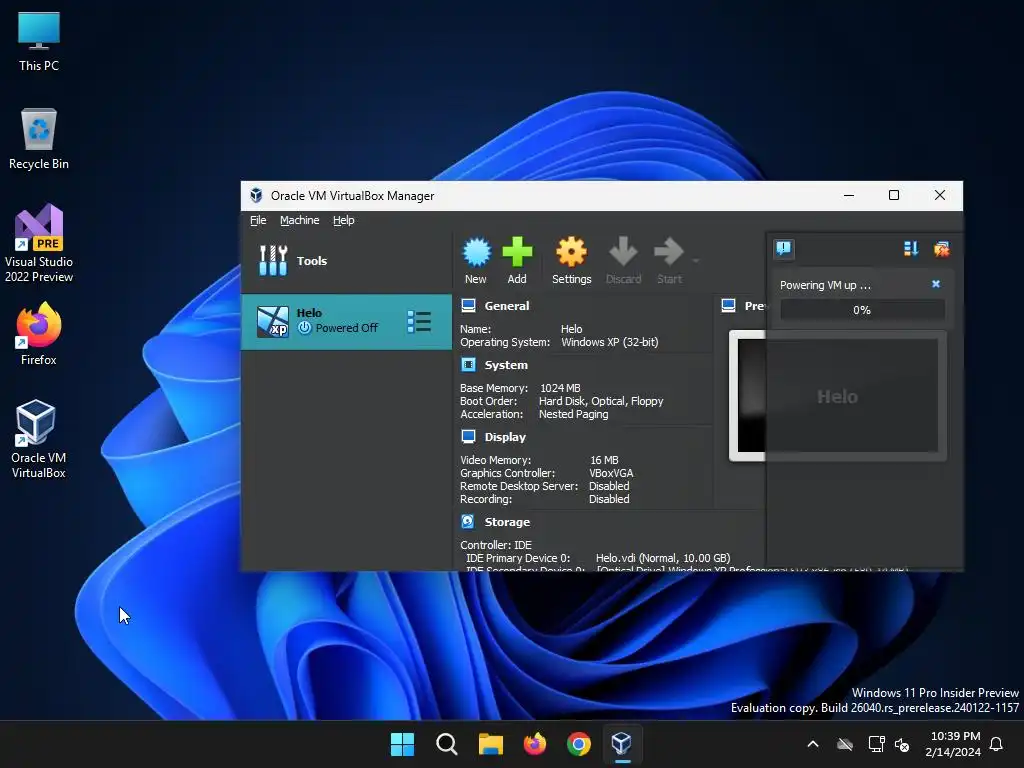The width and height of the screenshot is (1024, 768).
Task: Click the General section header
Action: [x=507, y=306]
